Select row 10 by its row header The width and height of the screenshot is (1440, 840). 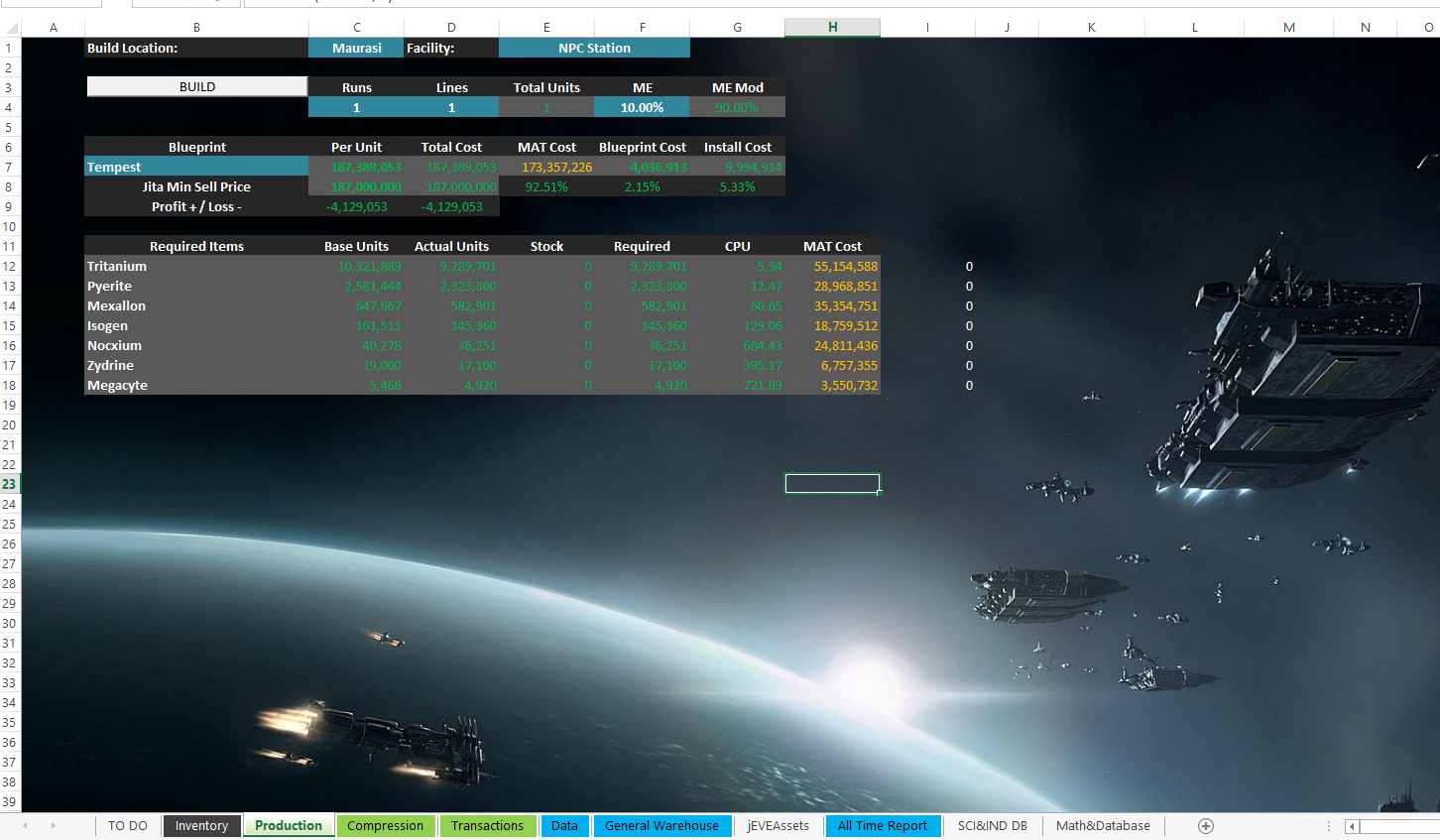point(9,226)
